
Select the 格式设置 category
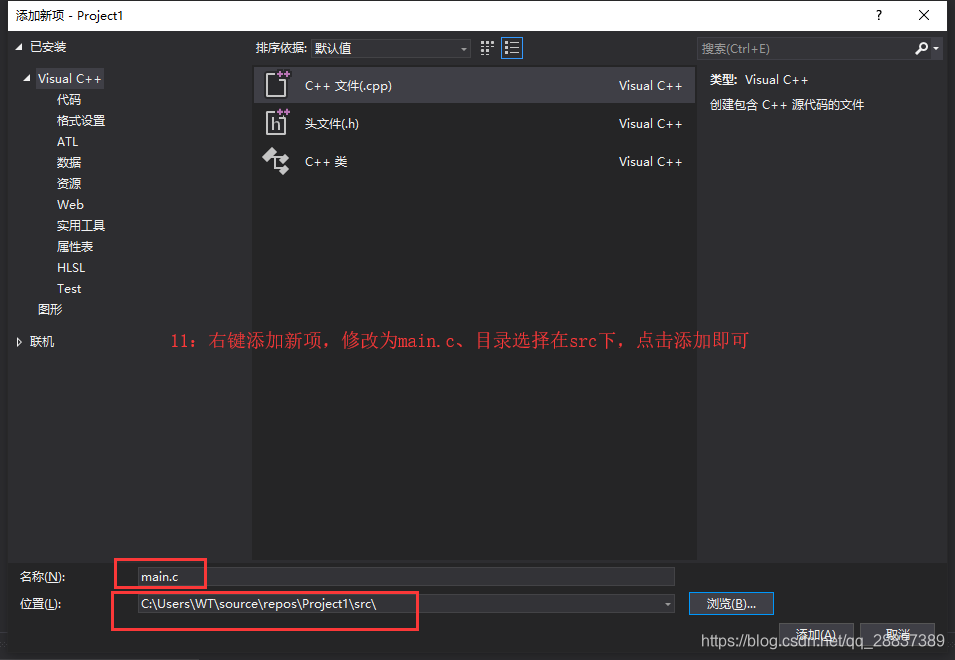coord(81,121)
